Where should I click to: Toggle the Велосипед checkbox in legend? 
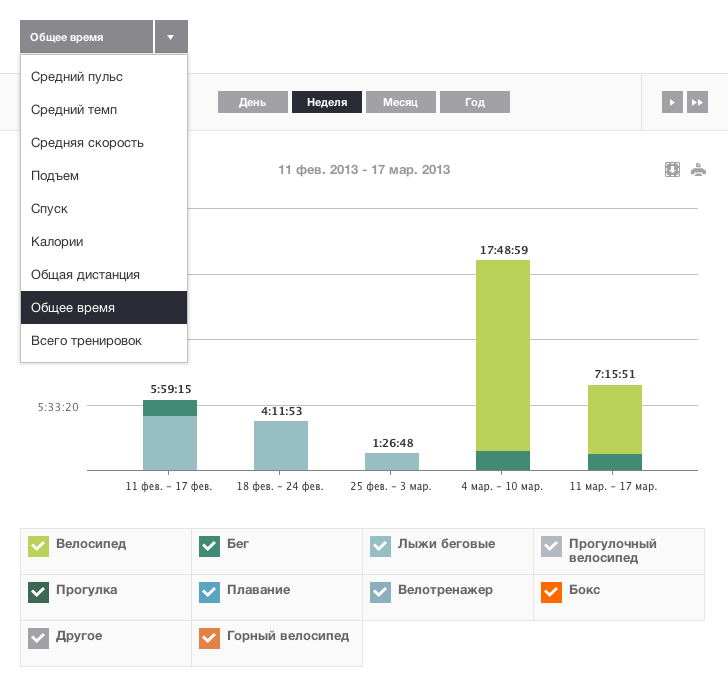[x=39, y=546]
